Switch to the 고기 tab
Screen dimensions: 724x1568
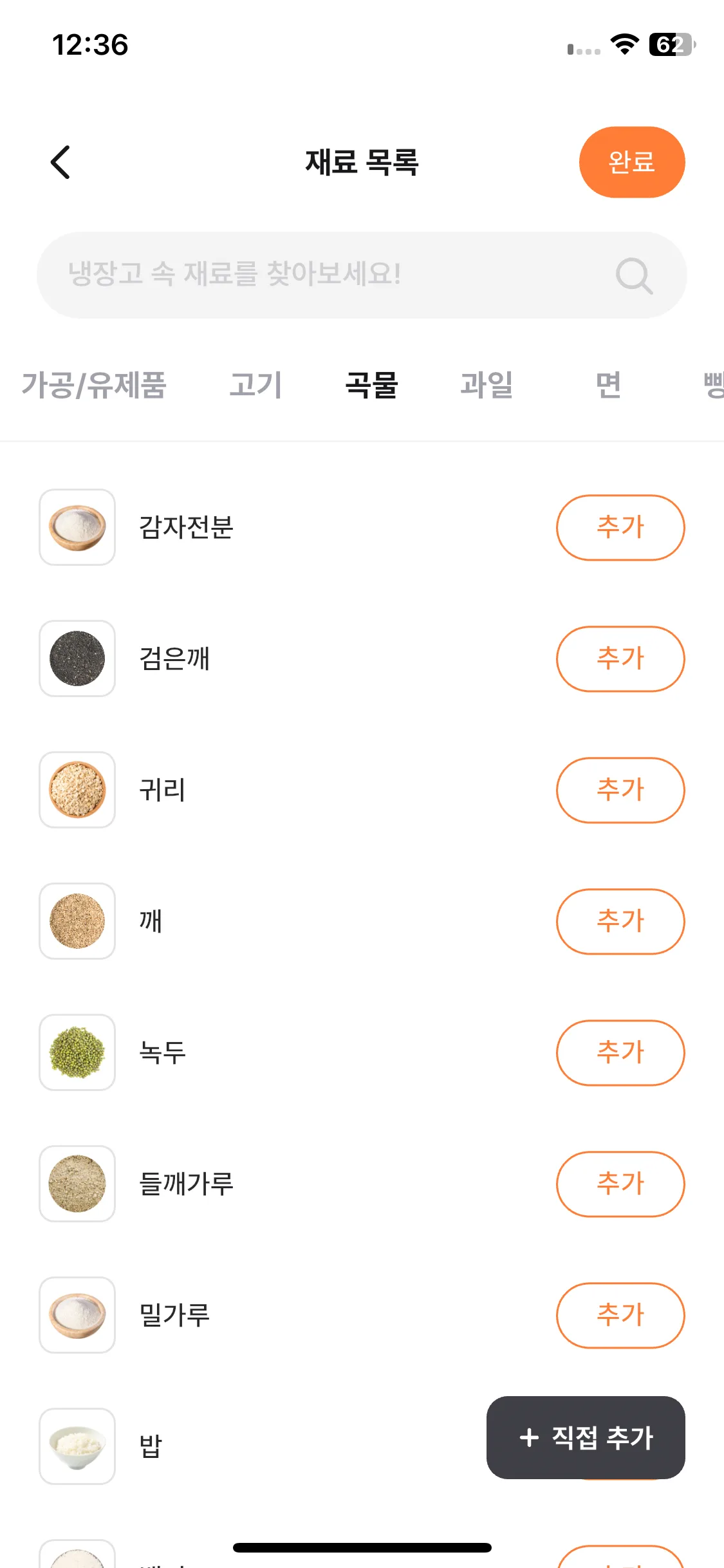point(256,385)
